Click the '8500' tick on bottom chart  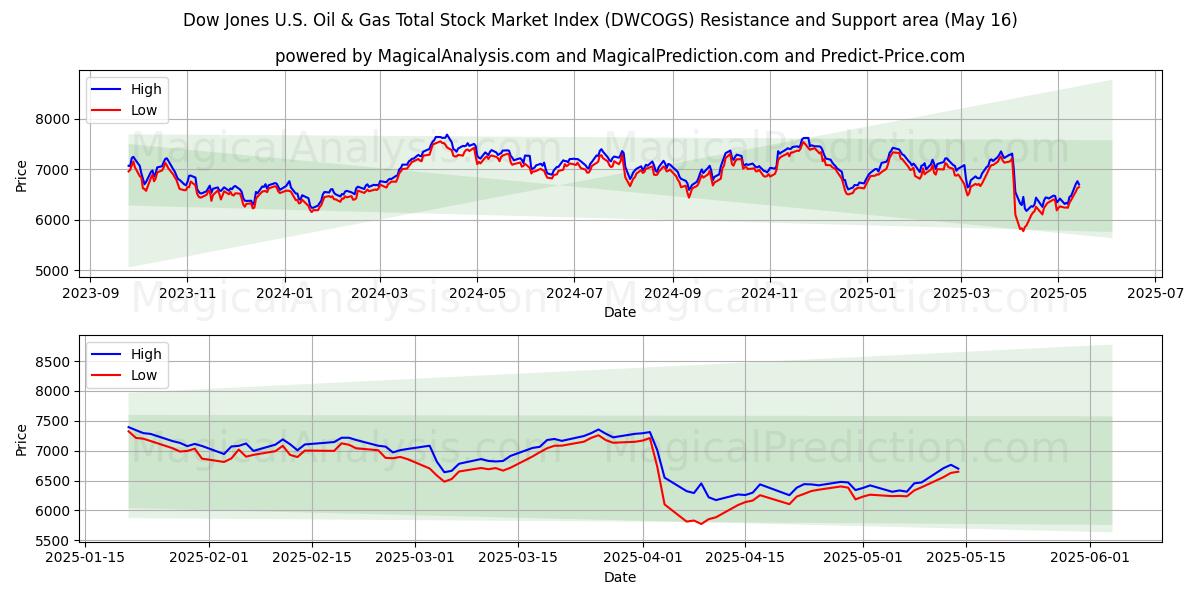(54, 362)
